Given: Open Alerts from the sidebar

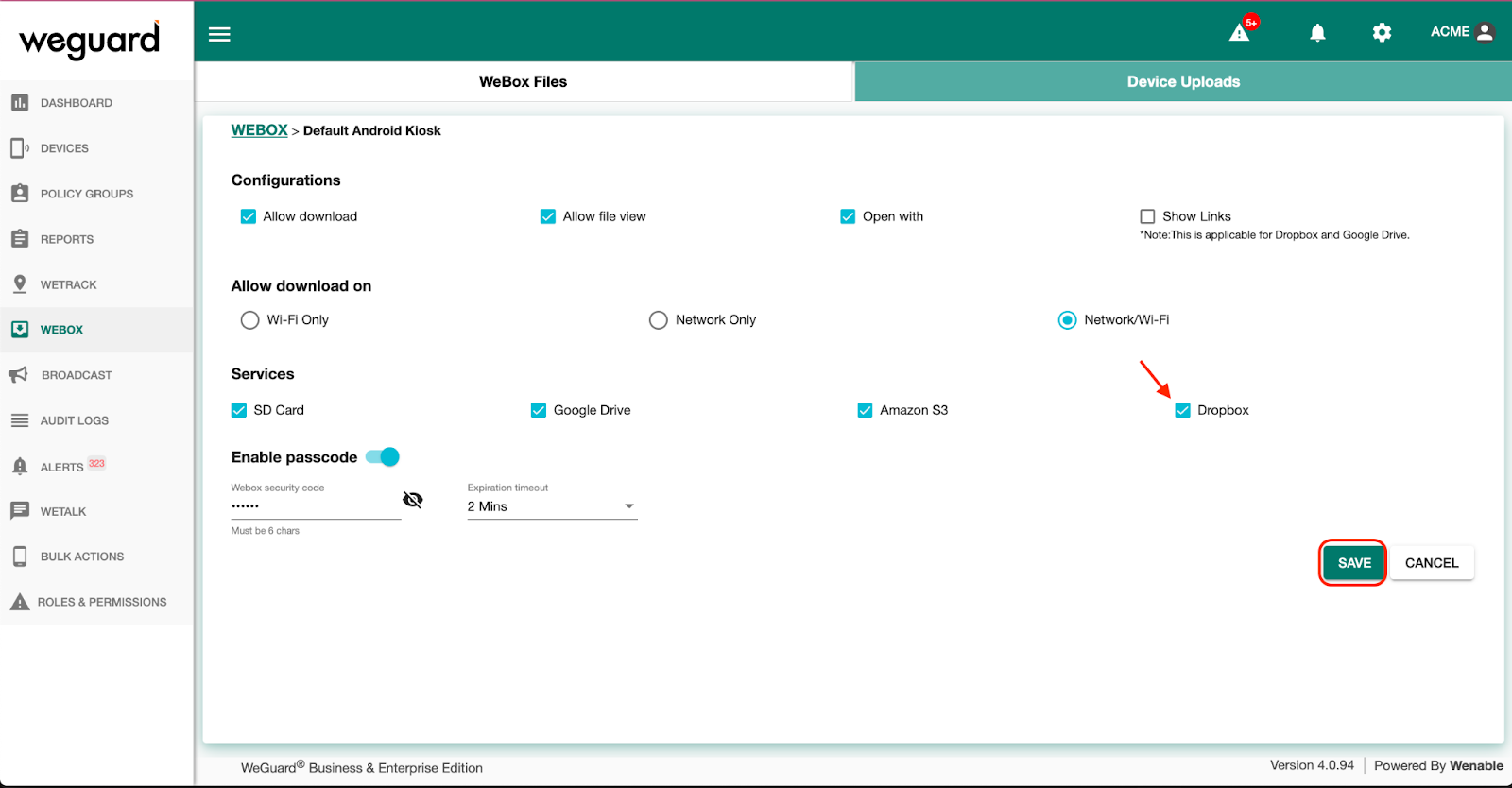Looking at the screenshot, I should [x=96, y=466].
